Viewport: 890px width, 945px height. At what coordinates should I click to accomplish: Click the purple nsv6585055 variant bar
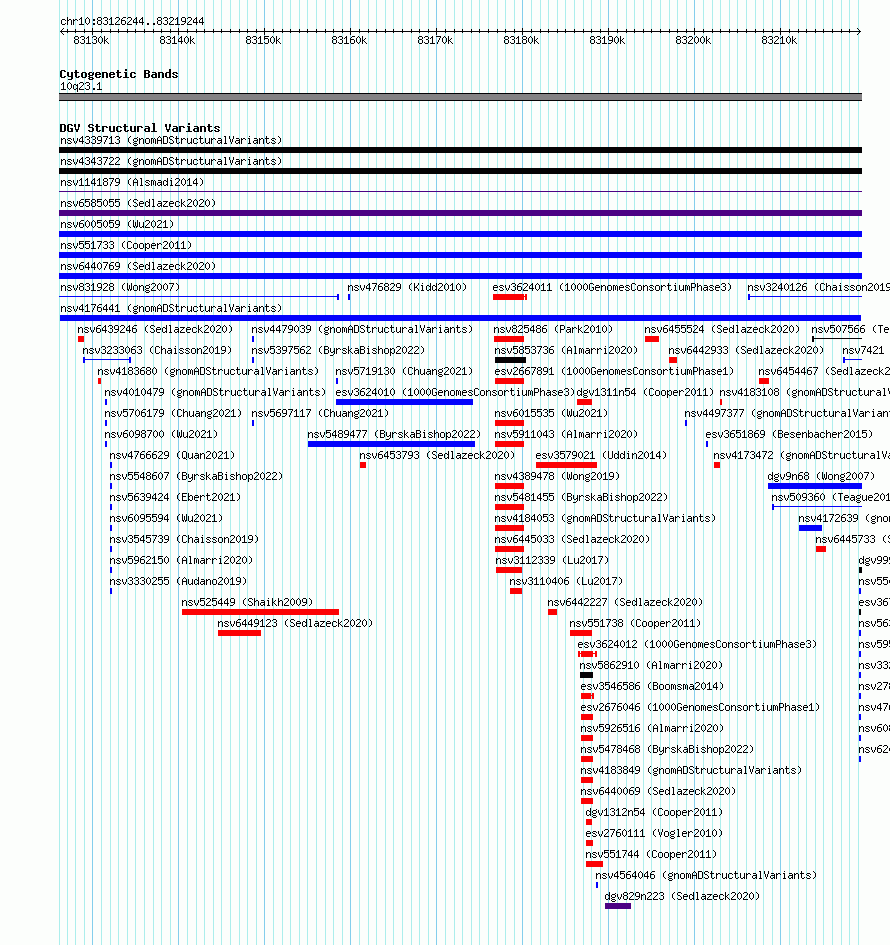(x=460, y=213)
